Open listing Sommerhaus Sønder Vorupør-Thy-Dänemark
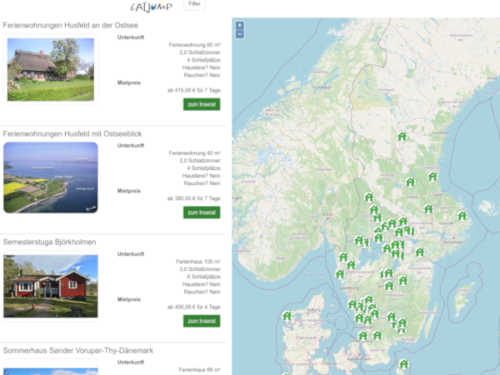 78,350
